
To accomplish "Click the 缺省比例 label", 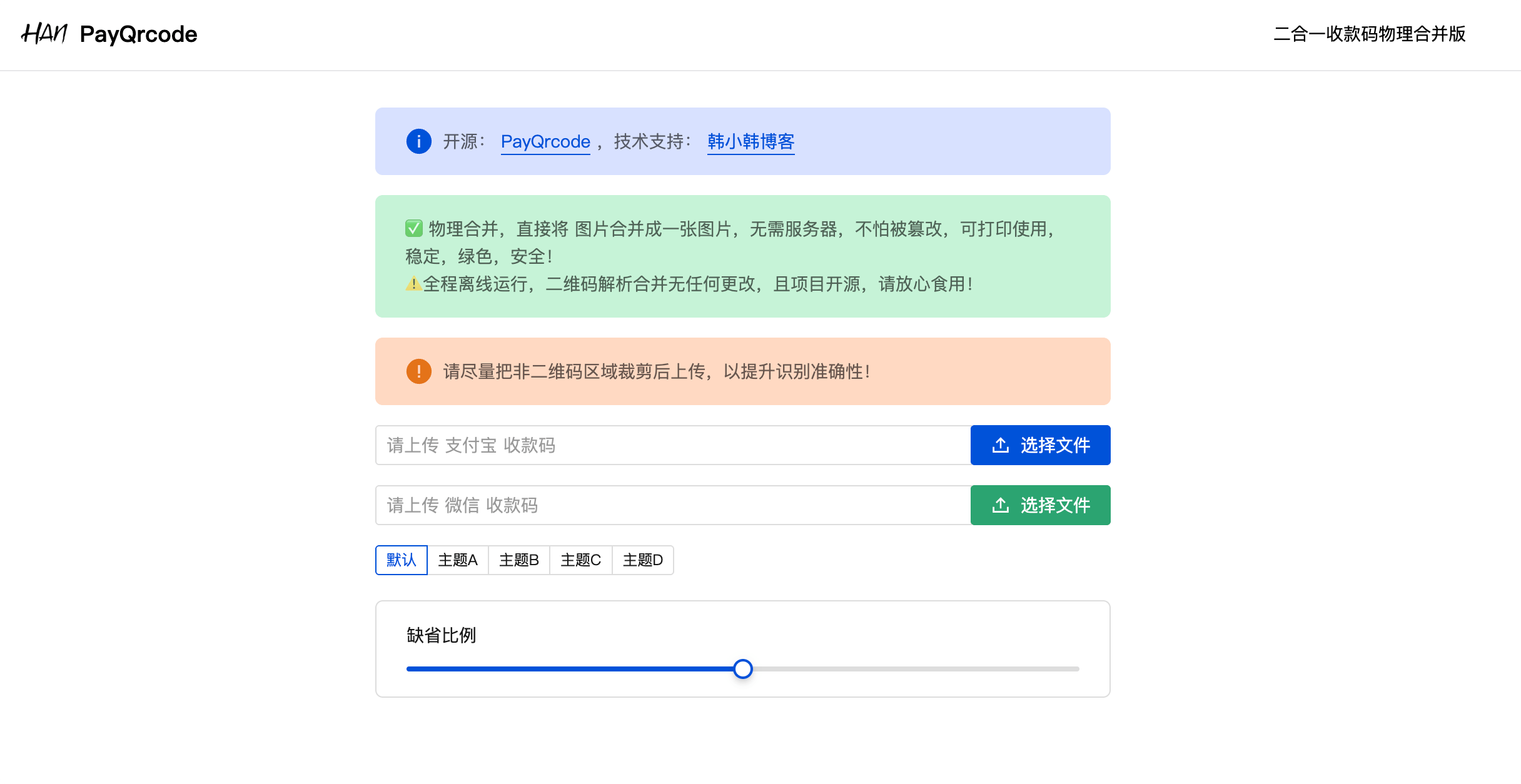I will 442,635.
